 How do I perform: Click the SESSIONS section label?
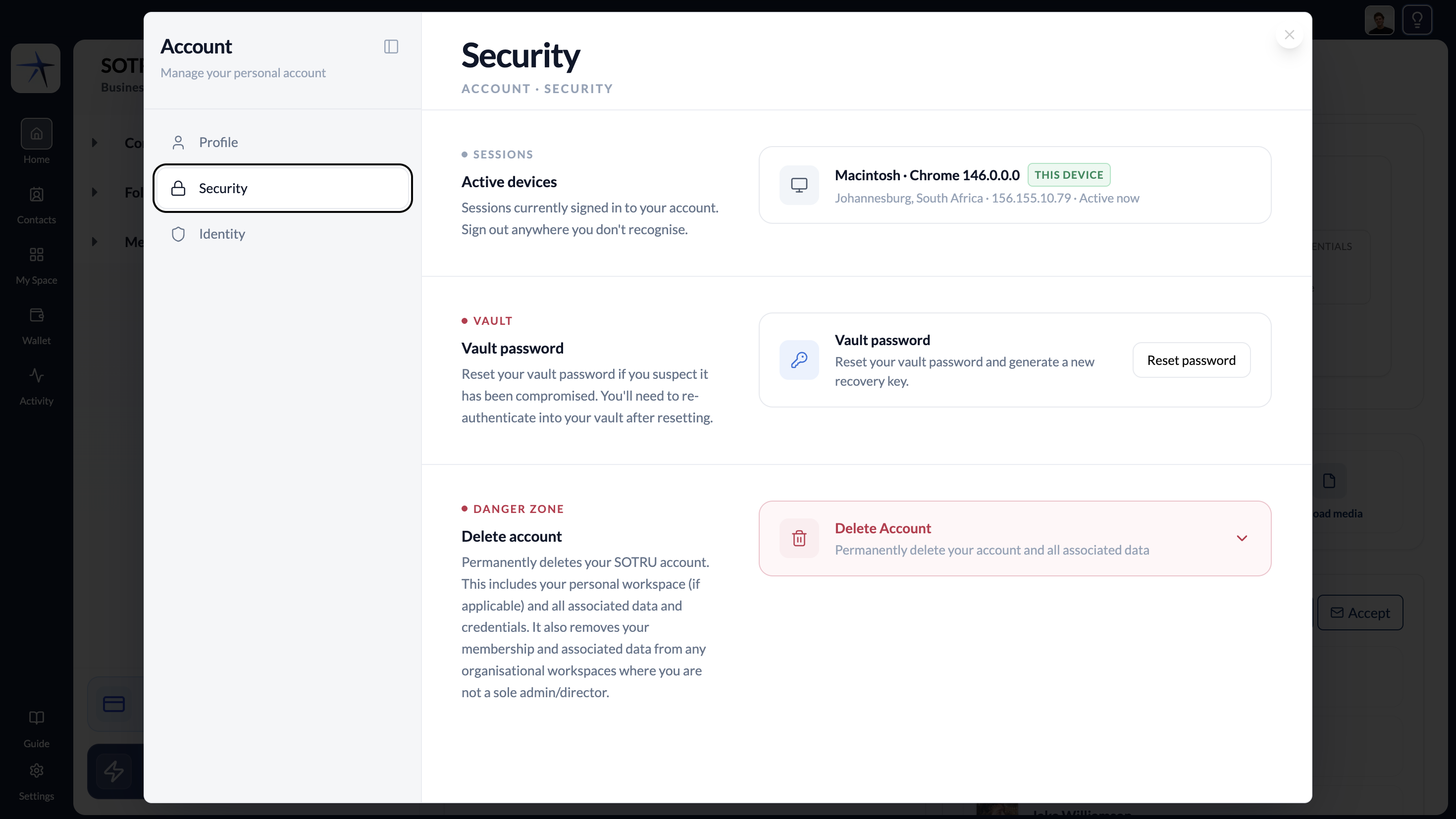point(503,154)
